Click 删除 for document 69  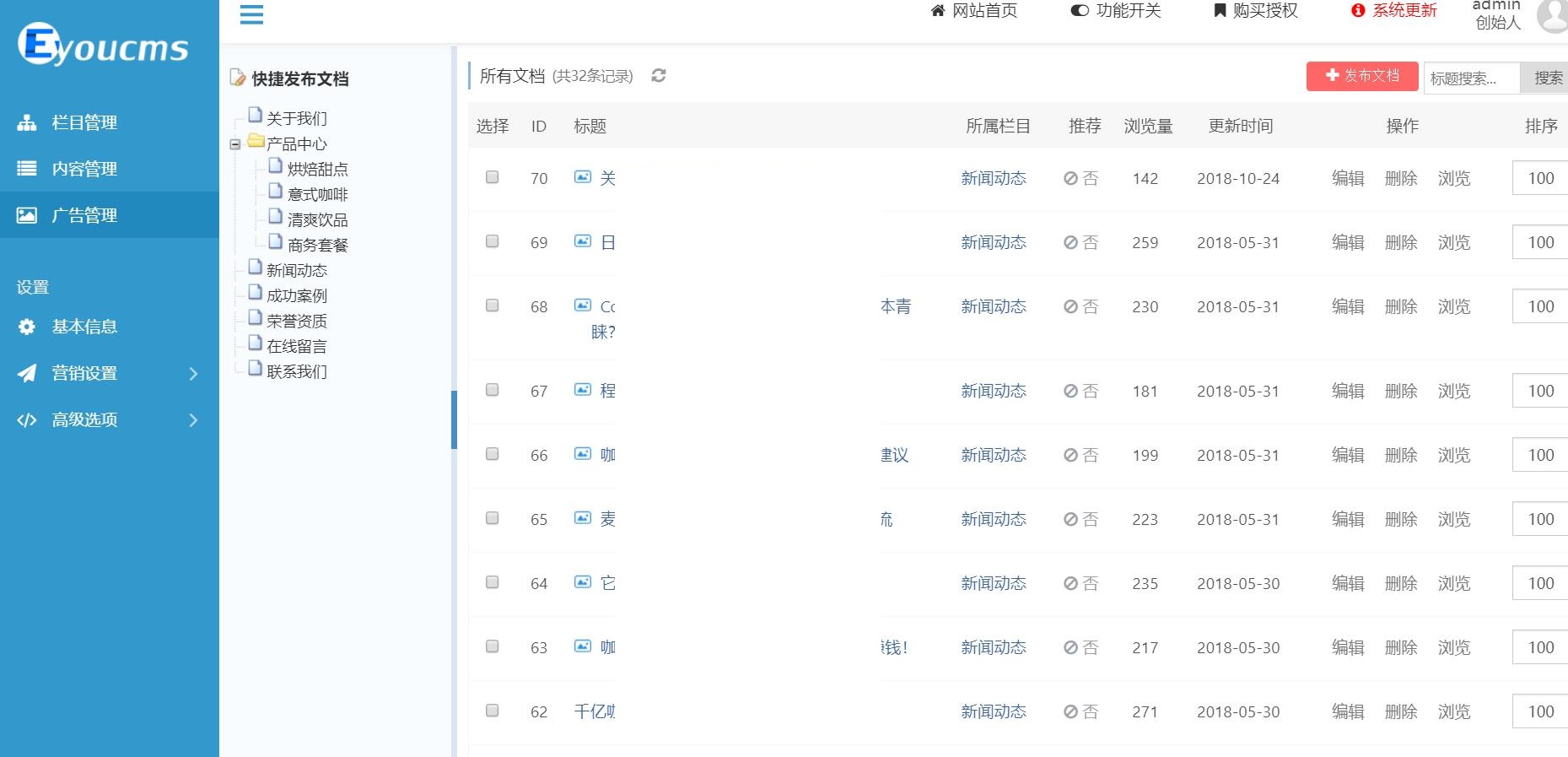[1401, 242]
